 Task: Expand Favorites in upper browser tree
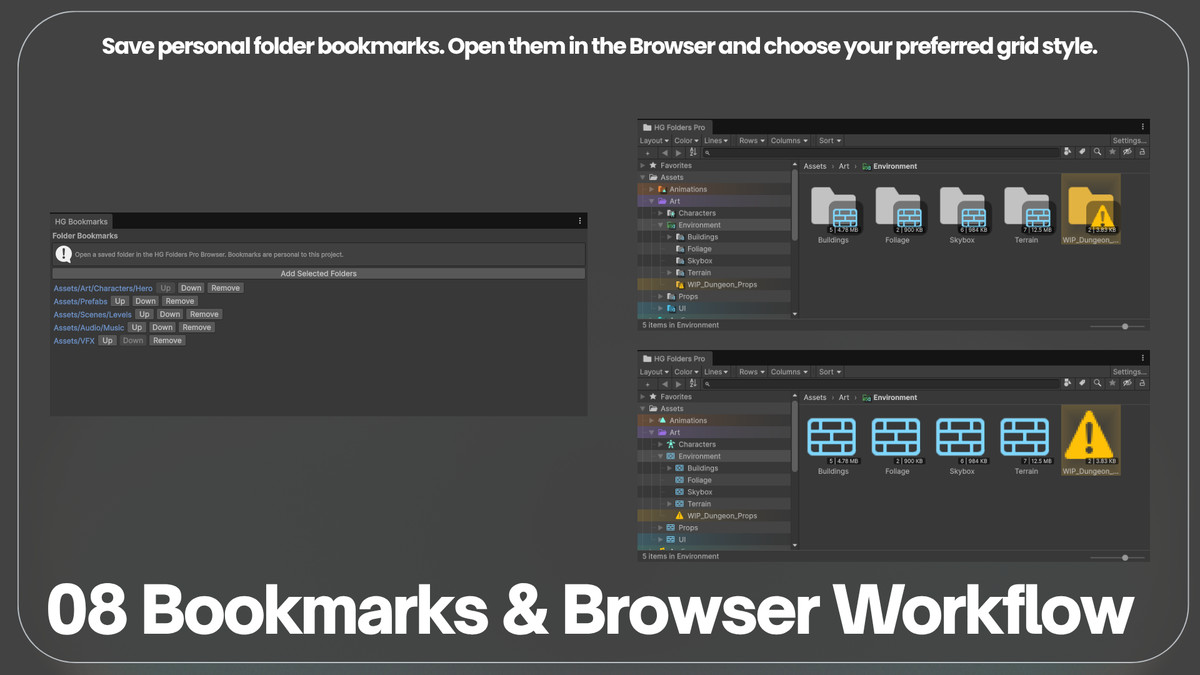point(643,166)
